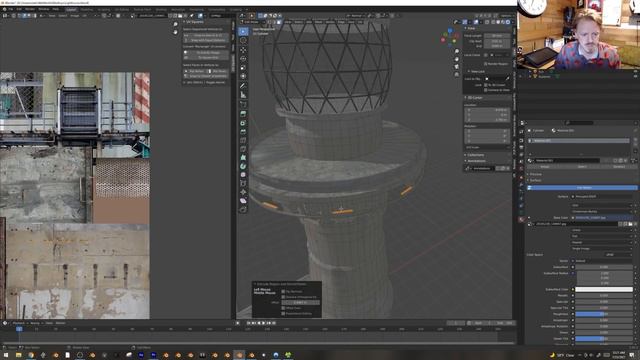Switch to the Shading workspace tab
Viewport: 640px width, 360px height.
pos(161,9)
